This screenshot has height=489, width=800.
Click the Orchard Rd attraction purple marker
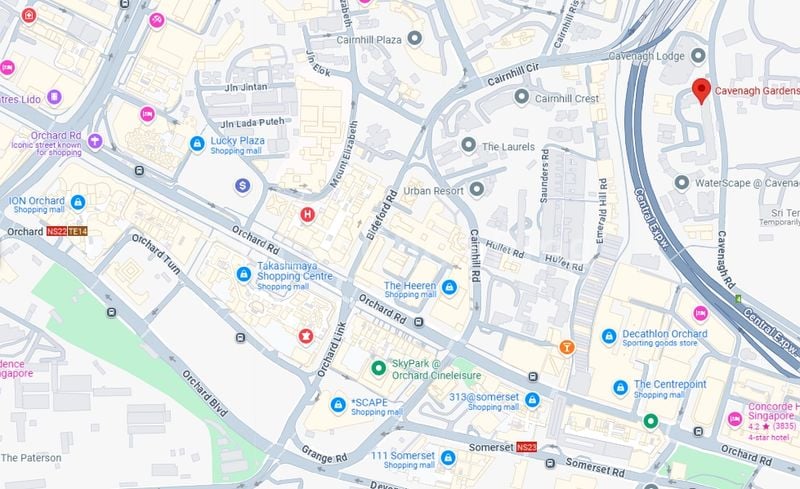tap(95, 141)
